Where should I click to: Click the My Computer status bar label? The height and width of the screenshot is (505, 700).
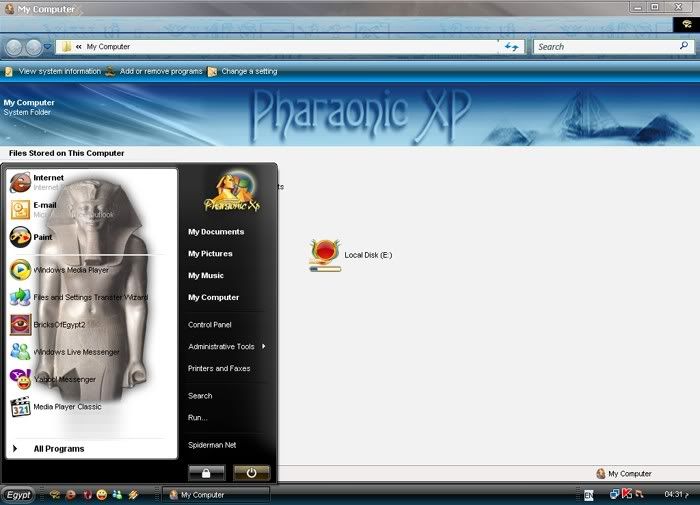coord(629,473)
